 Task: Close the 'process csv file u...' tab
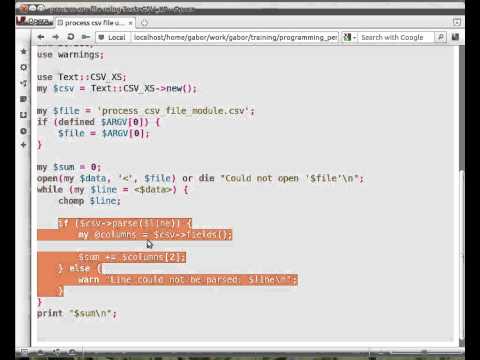(x=131, y=23)
